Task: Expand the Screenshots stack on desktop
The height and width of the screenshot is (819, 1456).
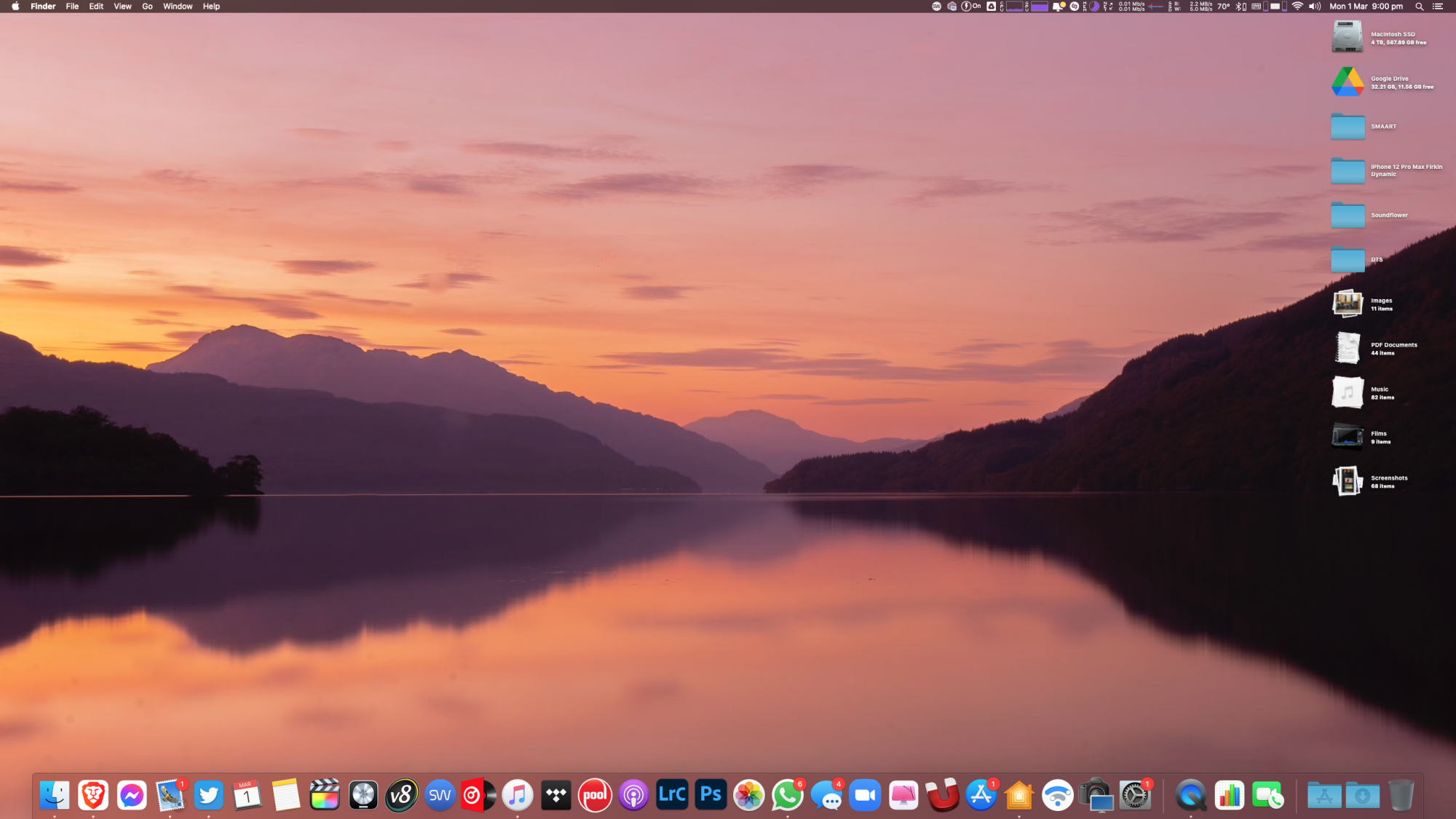Action: 1348,481
